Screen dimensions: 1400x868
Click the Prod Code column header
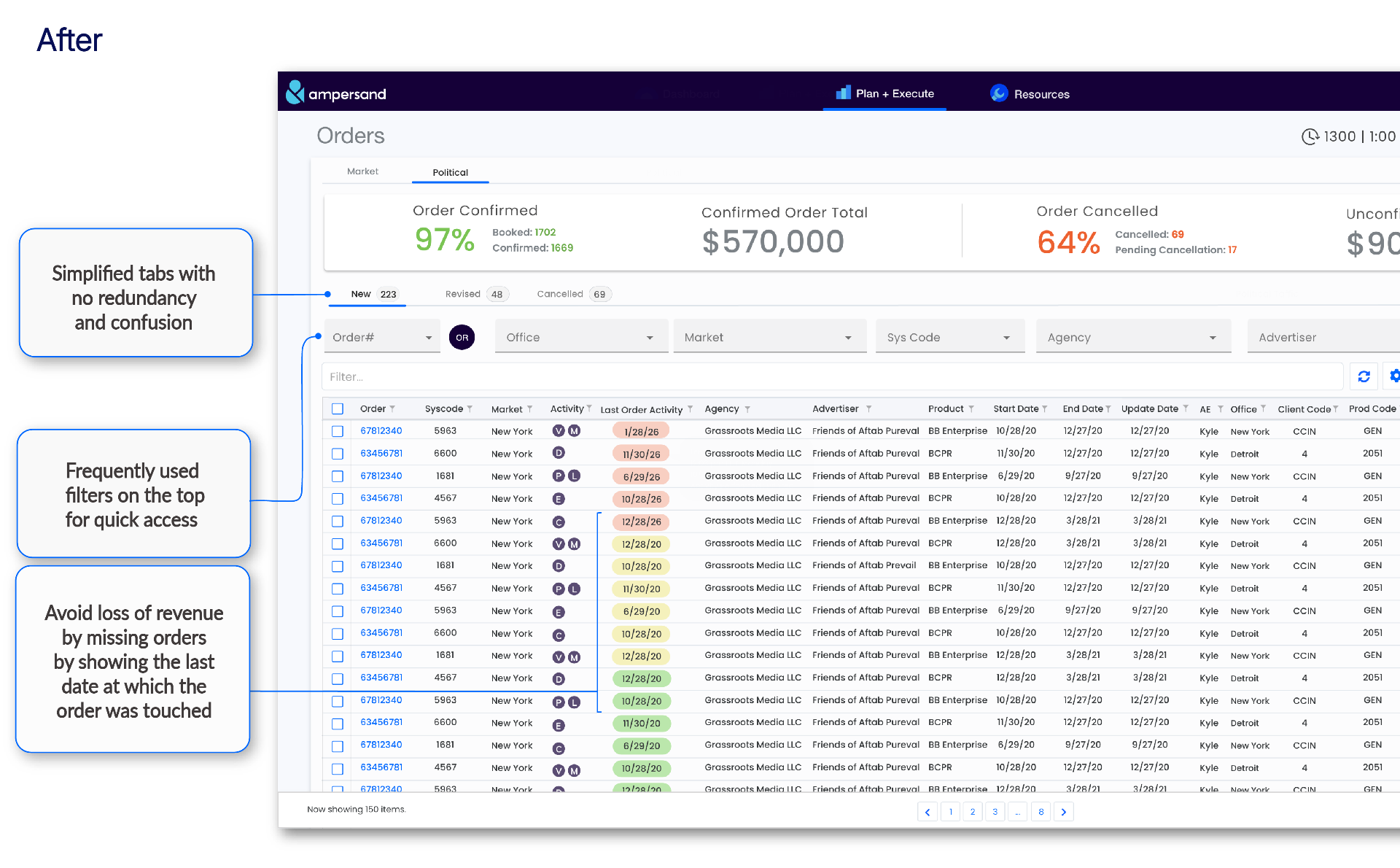pos(1372,408)
